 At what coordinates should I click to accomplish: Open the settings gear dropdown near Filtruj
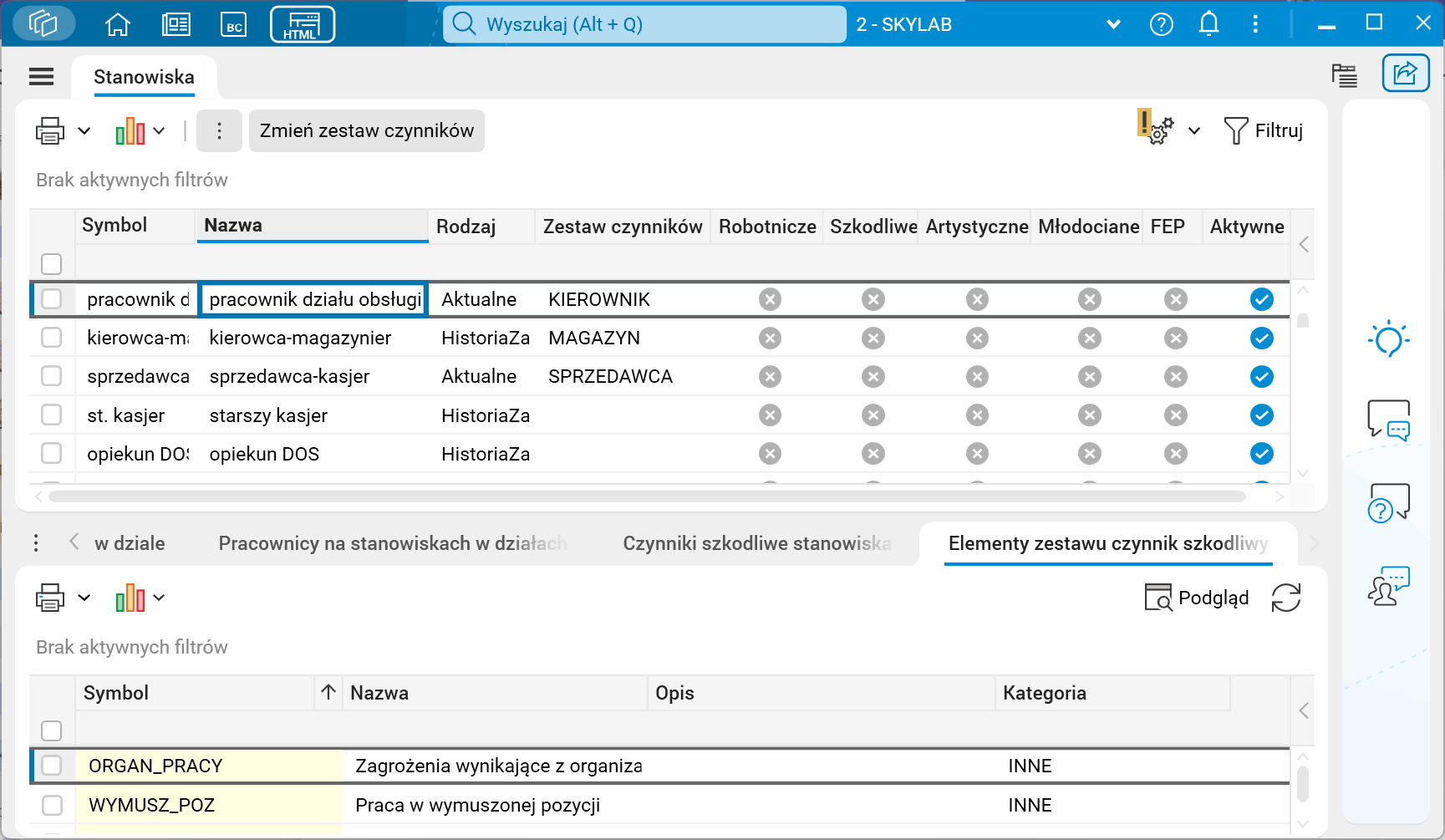tap(1194, 130)
